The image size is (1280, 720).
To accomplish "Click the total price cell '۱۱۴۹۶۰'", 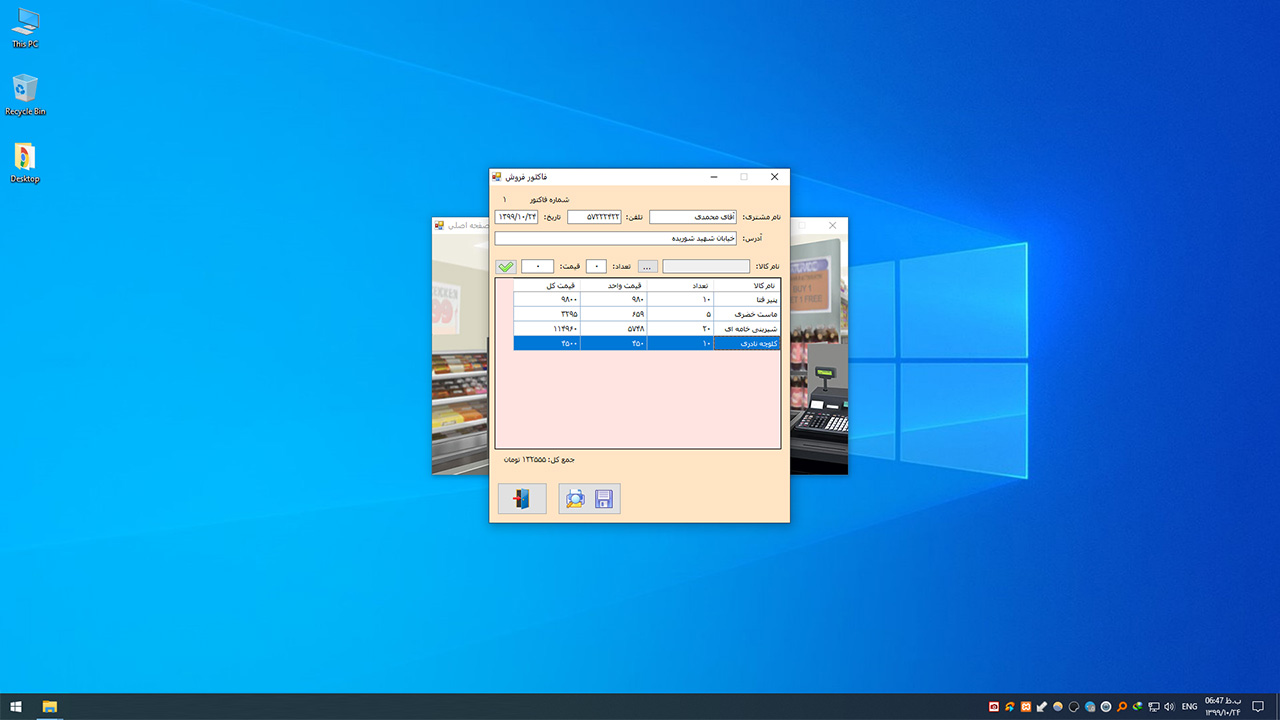I will [547, 328].
